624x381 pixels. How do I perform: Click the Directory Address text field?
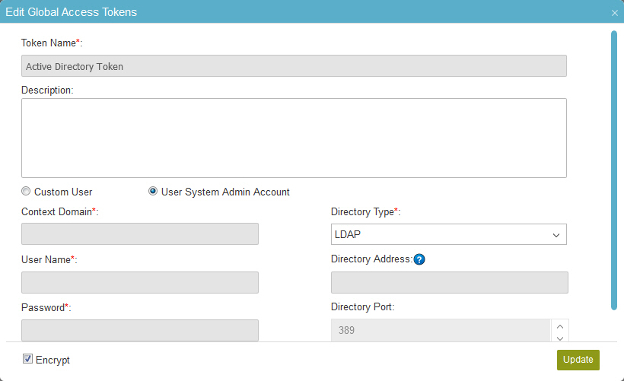pyautogui.click(x=449, y=282)
